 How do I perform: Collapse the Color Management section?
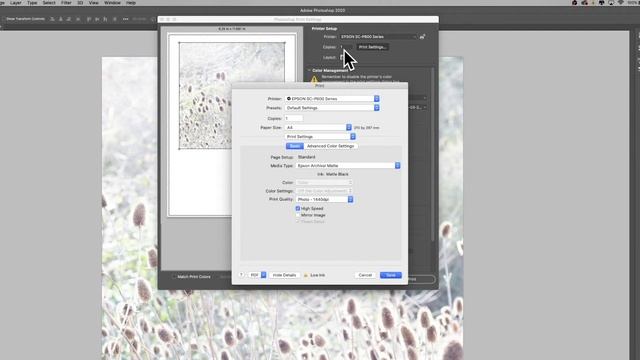[x=309, y=70]
